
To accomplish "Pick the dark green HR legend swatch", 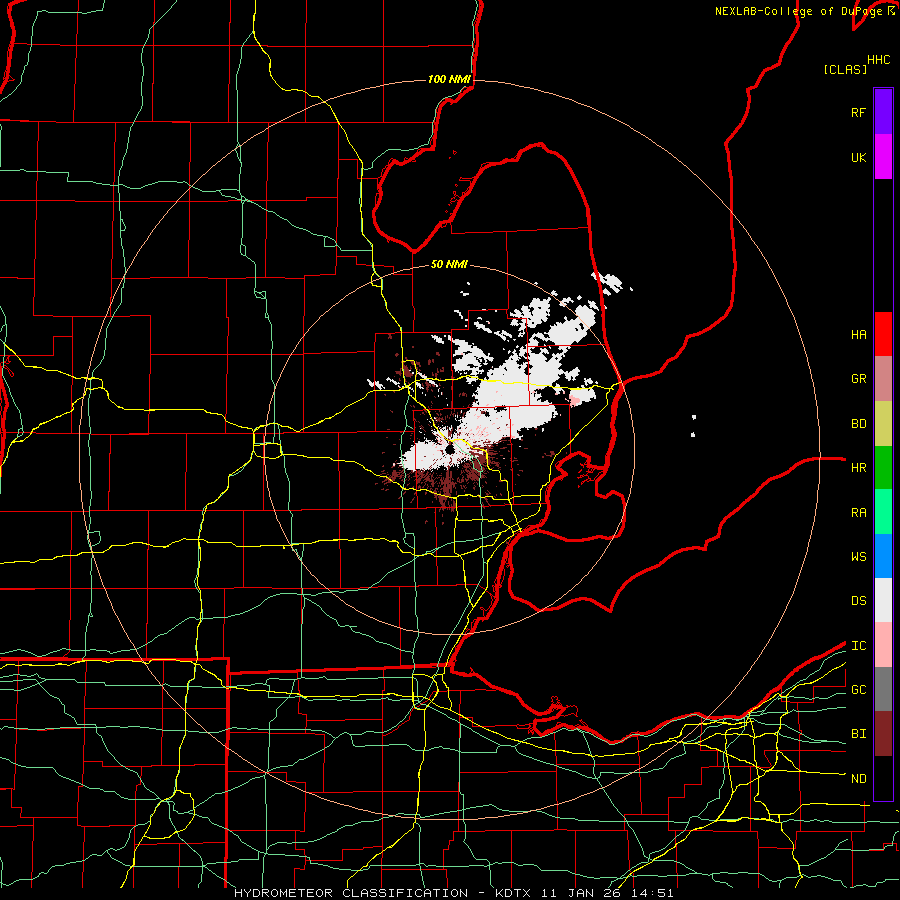I will (x=883, y=468).
